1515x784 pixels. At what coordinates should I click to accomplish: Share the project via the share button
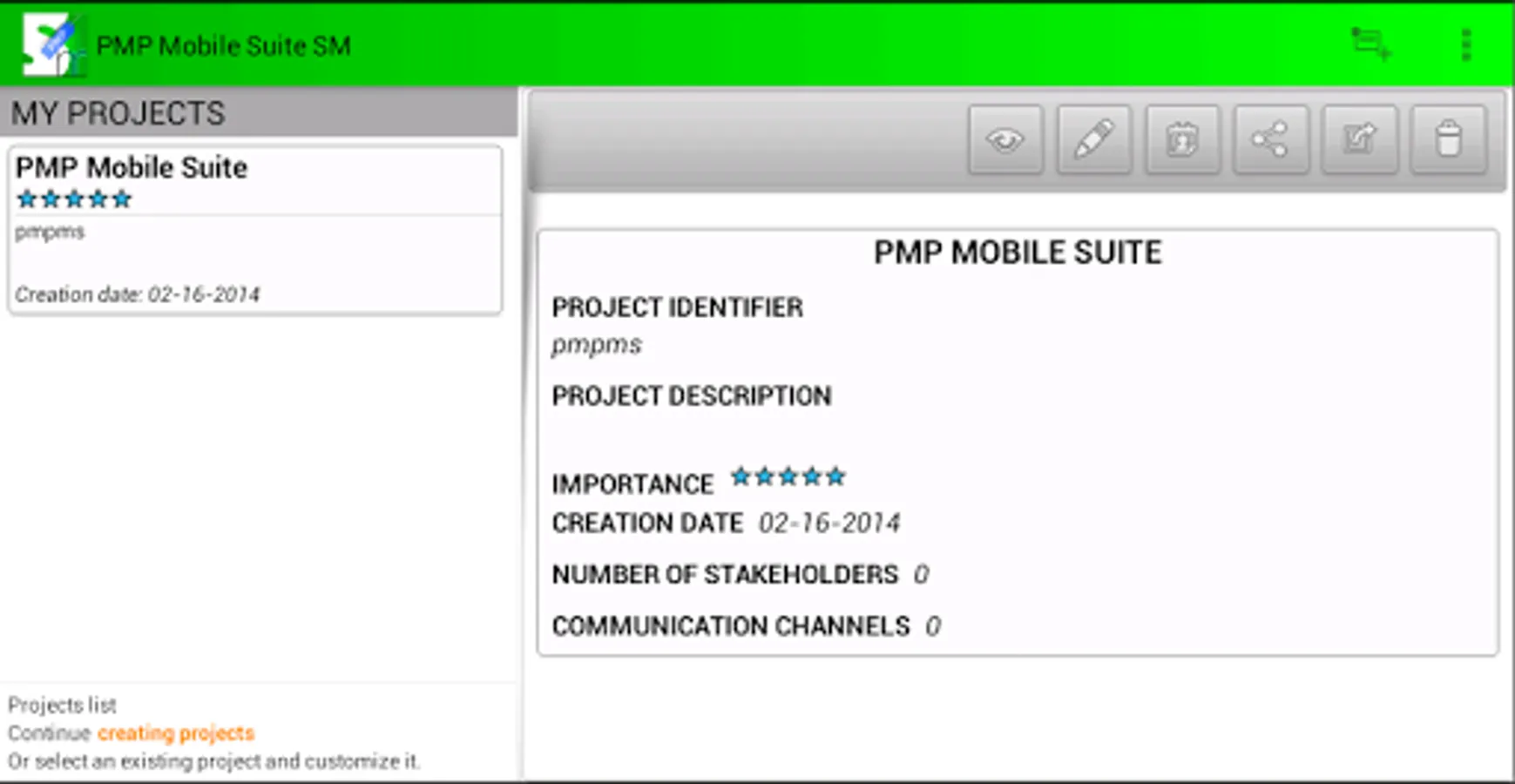1271,139
